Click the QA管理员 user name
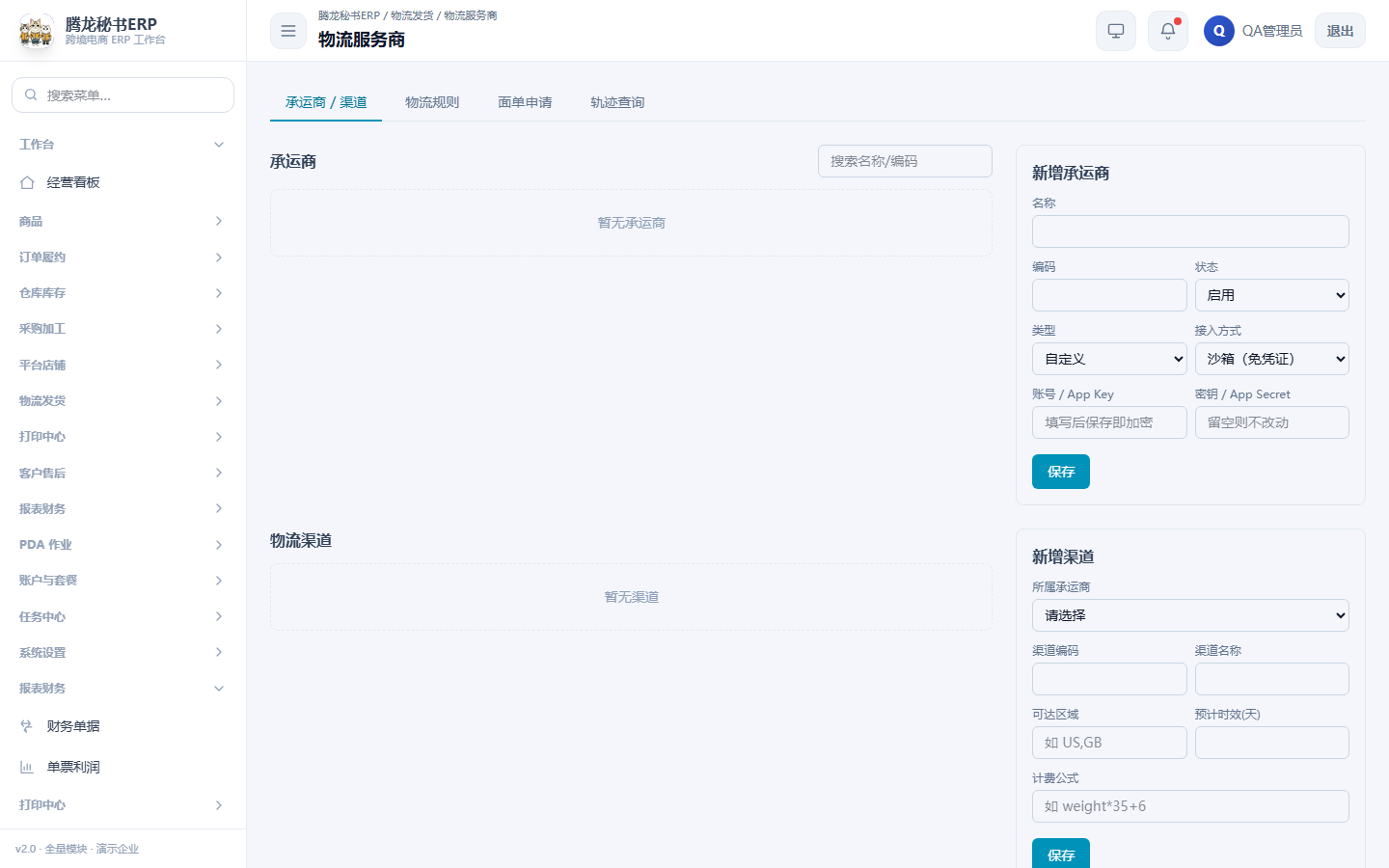Image resolution: width=1389 pixels, height=868 pixels. pos(1271,31)
